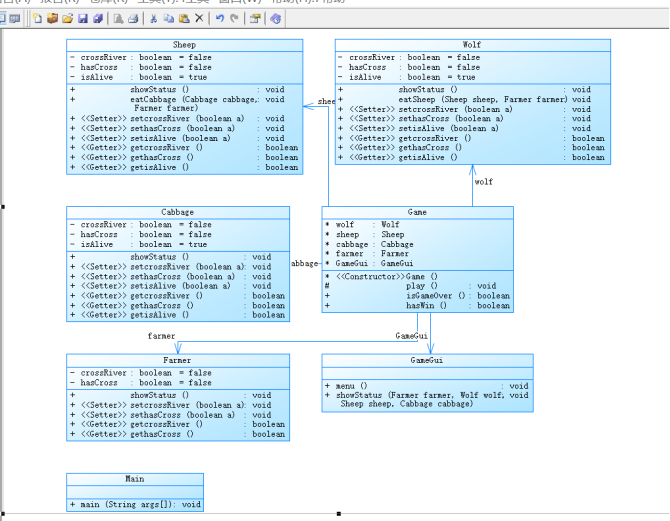Click the panel view icon left of New
The width and height of the screenshot is (670, 521).
(x=15, y=18)
